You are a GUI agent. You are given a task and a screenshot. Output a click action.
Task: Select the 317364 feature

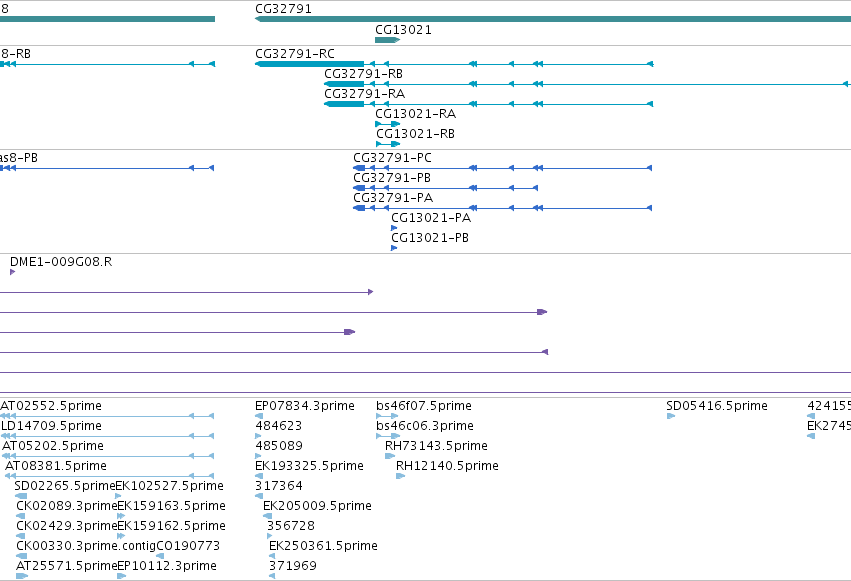click(259, 496)
